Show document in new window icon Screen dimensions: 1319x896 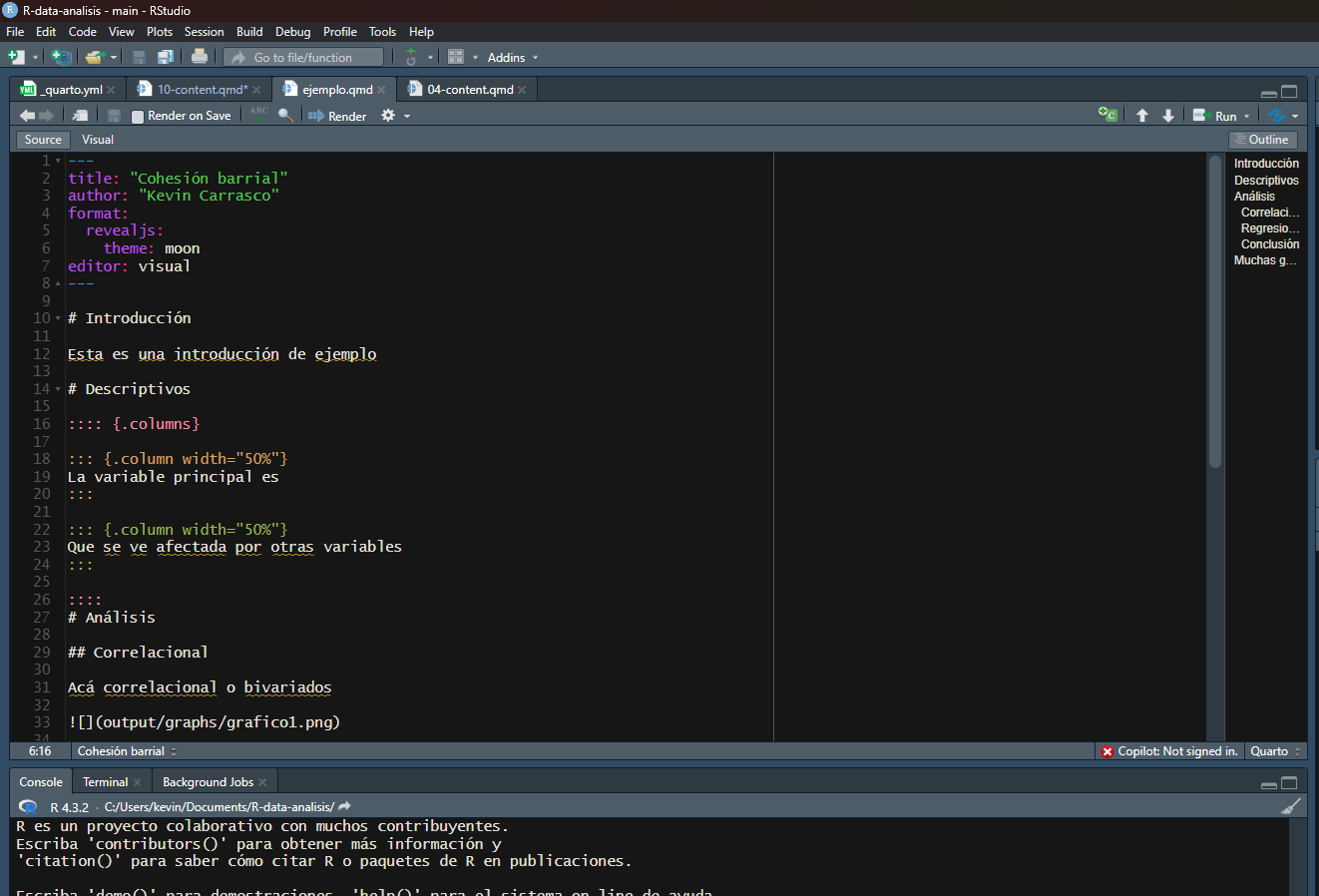(x=80, y=116)
